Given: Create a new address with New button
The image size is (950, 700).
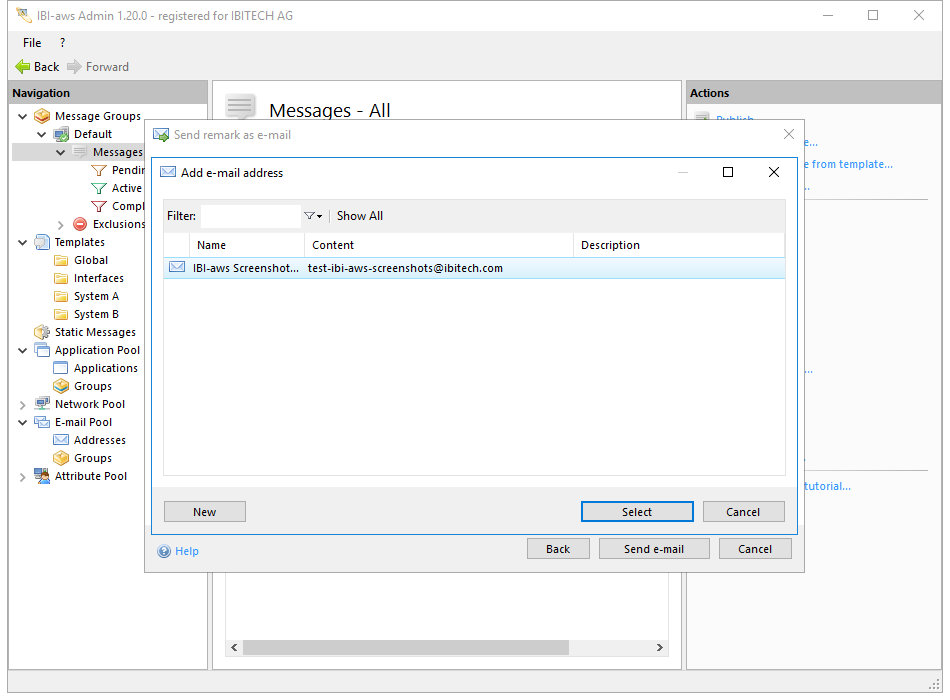Looking at the screenshot, I should pyautogui.click(x=205, y=512).
